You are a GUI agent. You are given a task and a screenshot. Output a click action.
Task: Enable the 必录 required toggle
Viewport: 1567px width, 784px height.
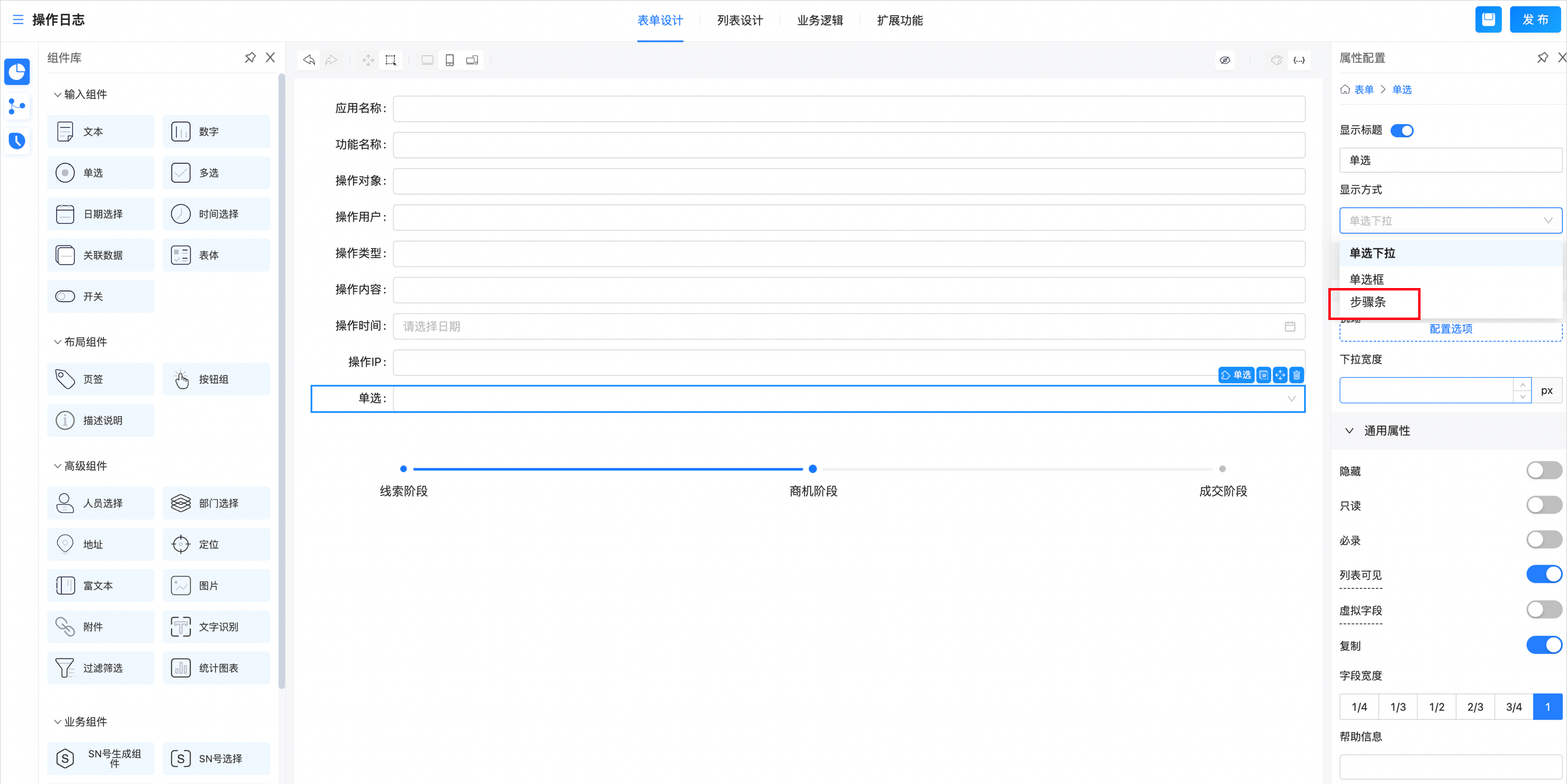pos(1543,539)
